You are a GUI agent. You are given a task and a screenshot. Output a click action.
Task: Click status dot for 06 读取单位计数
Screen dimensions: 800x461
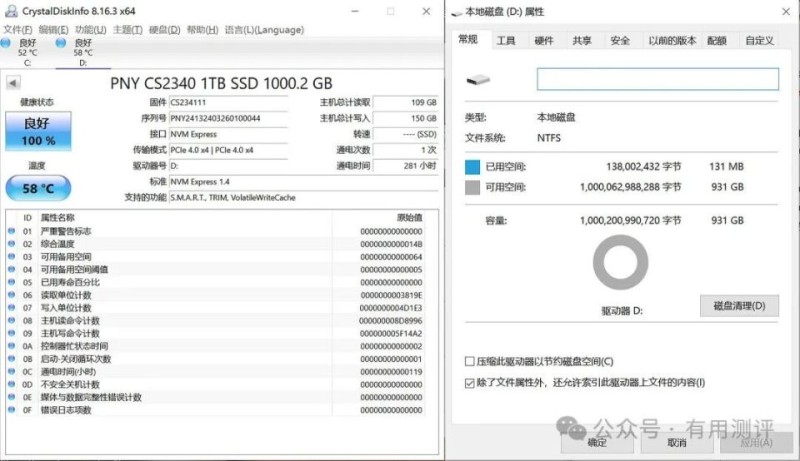pyautogui.click(x=11, y=295)
